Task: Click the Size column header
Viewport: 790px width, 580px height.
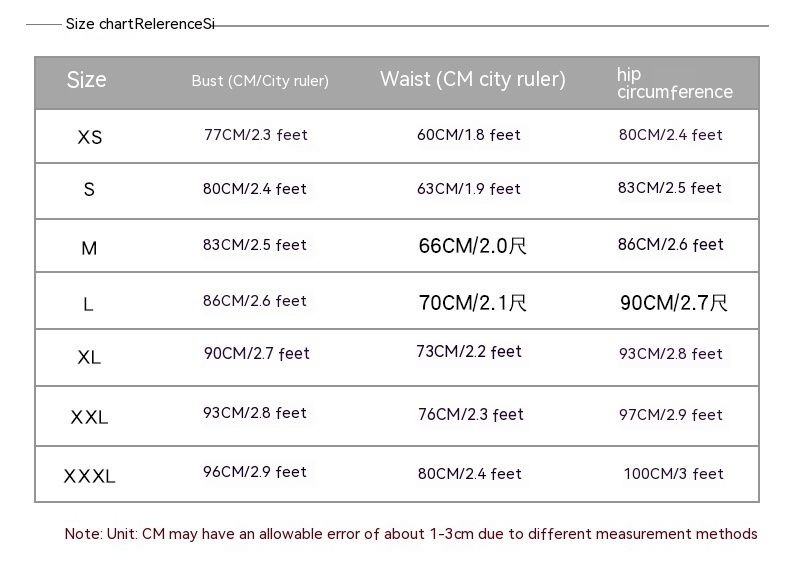Action: pyautogui.click(x=86, y=80)
